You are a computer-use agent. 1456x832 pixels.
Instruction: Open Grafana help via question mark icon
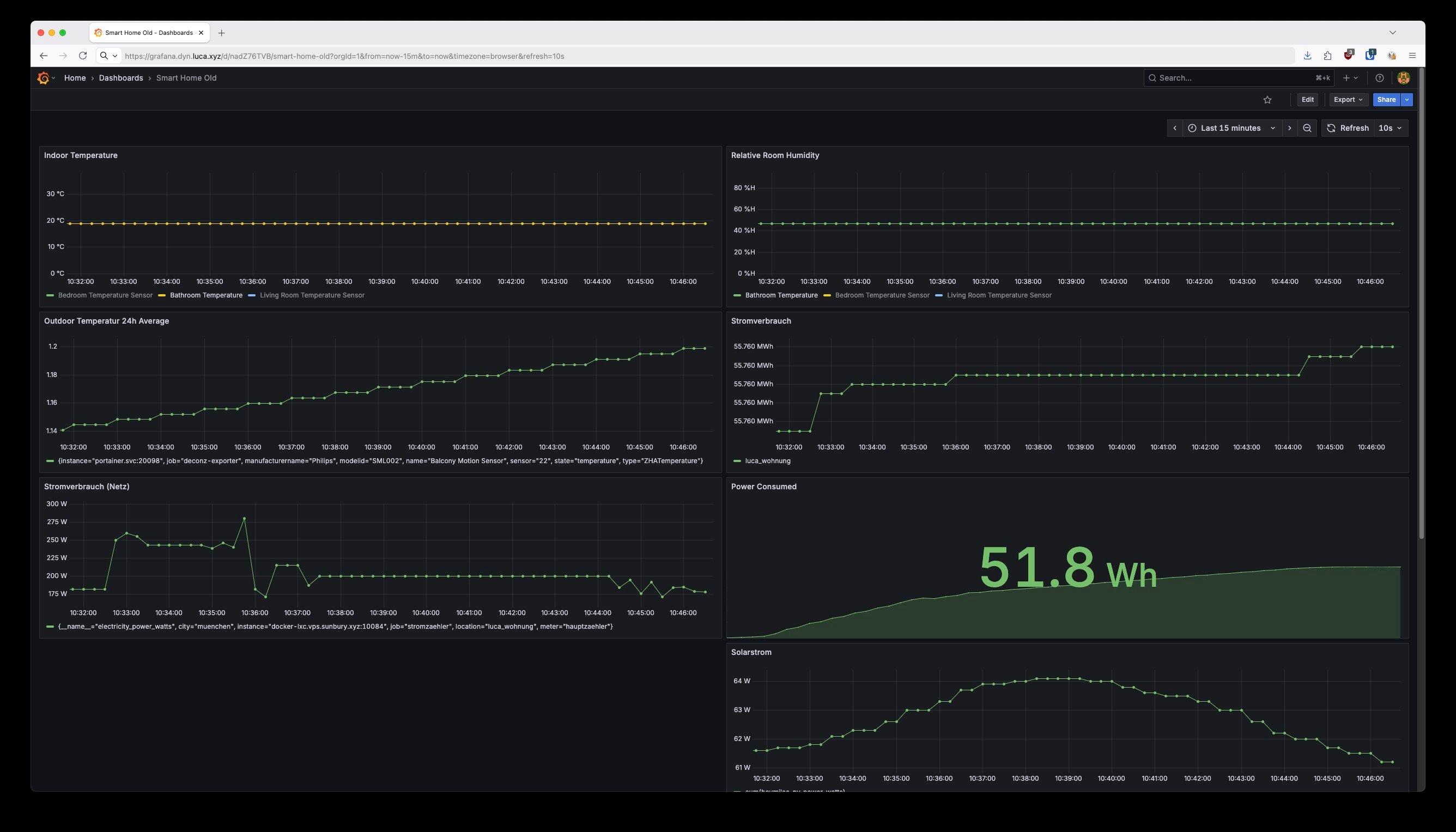pos(1379,78)
